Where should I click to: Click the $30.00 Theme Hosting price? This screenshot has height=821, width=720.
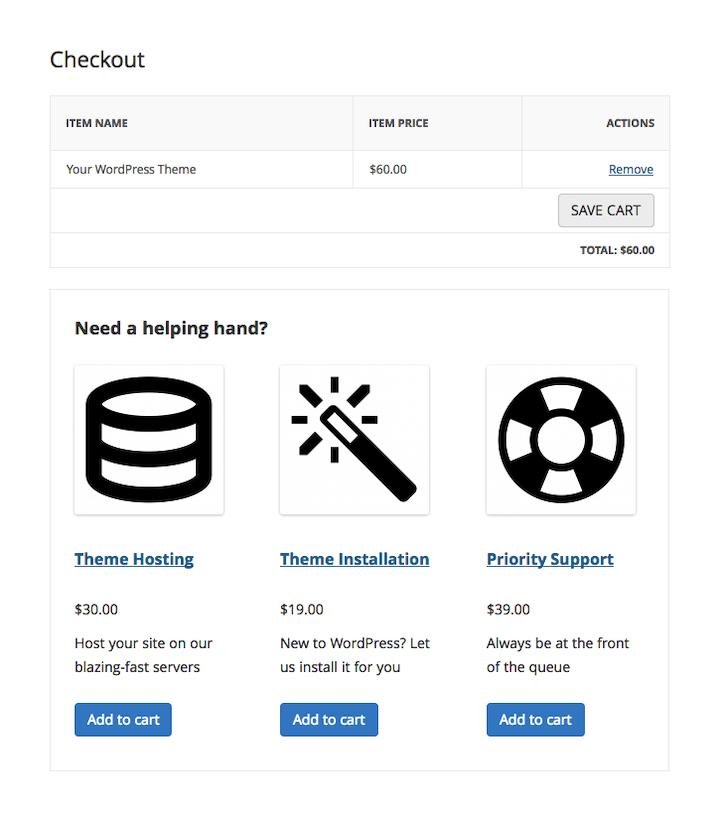click(x=96, y=609)
